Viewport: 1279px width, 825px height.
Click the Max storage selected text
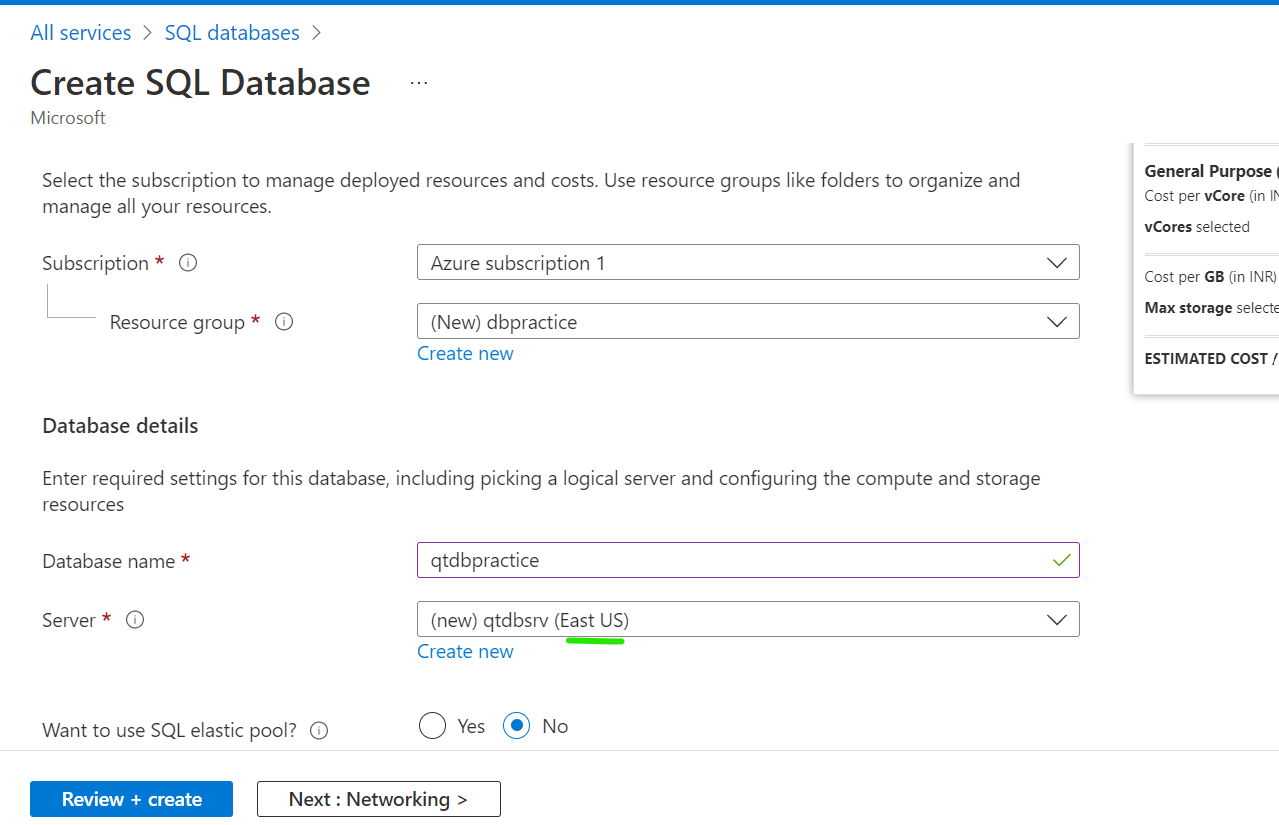(1211, 308)
